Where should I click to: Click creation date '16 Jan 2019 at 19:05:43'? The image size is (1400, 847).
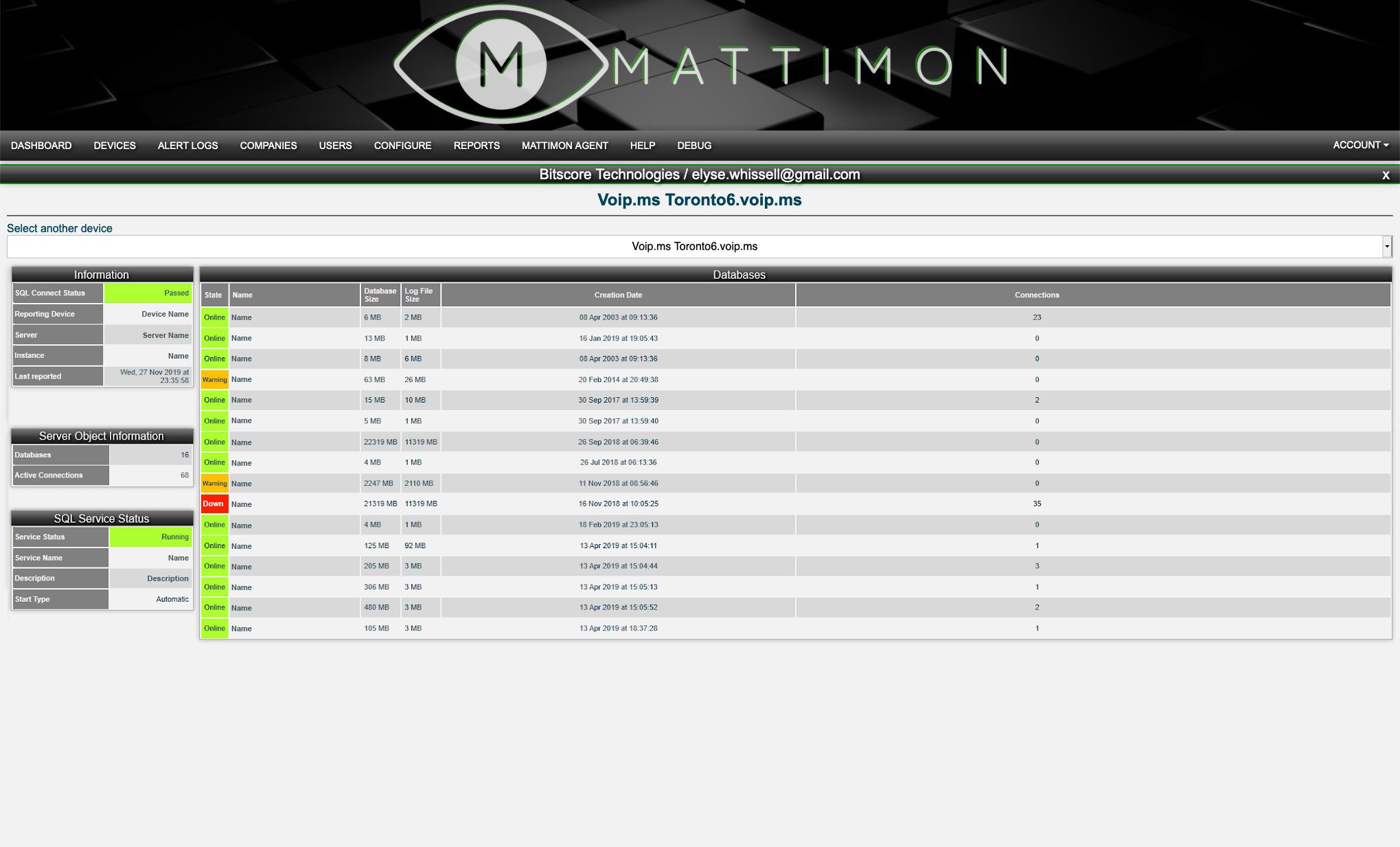click(618, 338)
